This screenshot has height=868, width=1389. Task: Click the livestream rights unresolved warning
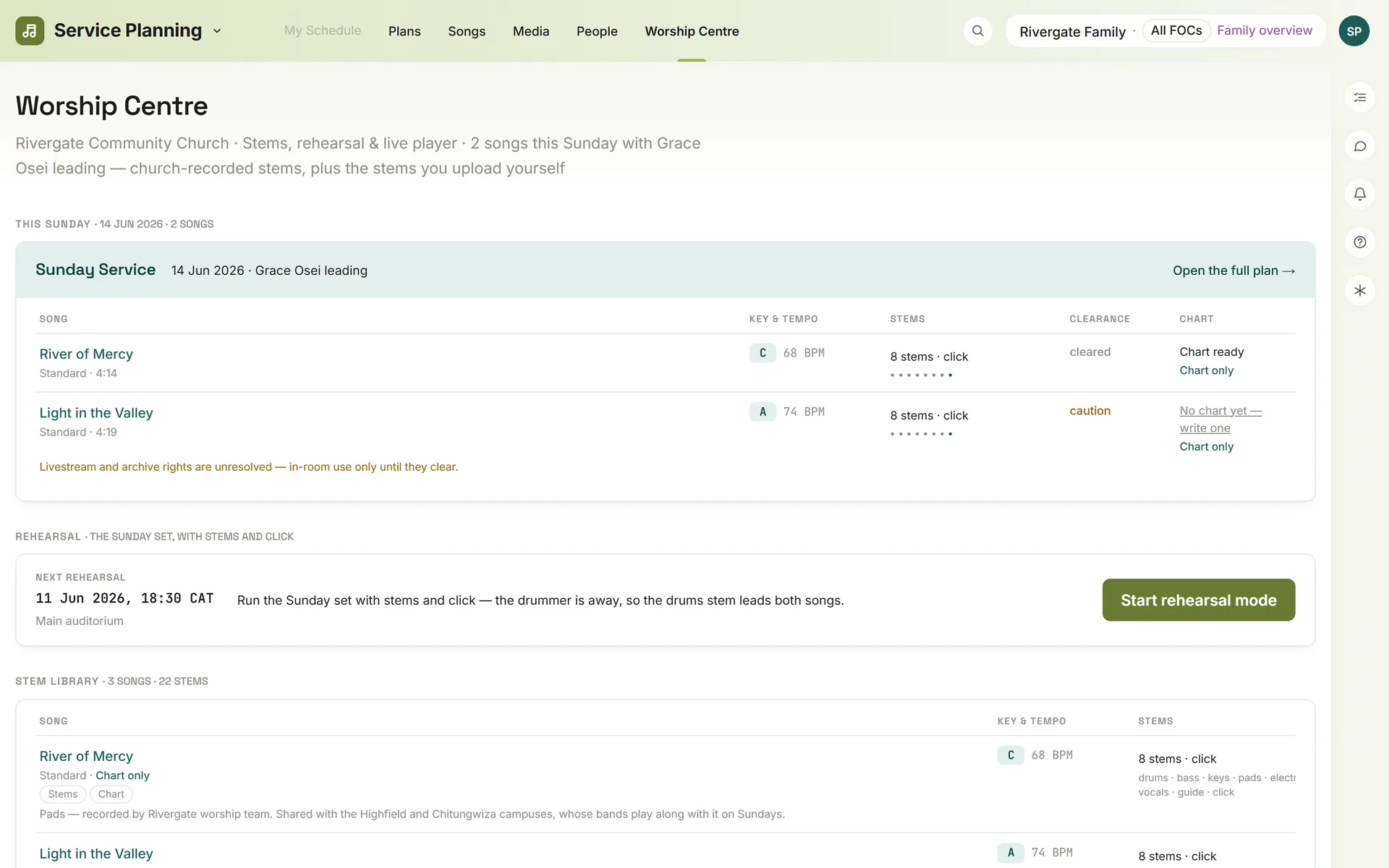[249, 467]
